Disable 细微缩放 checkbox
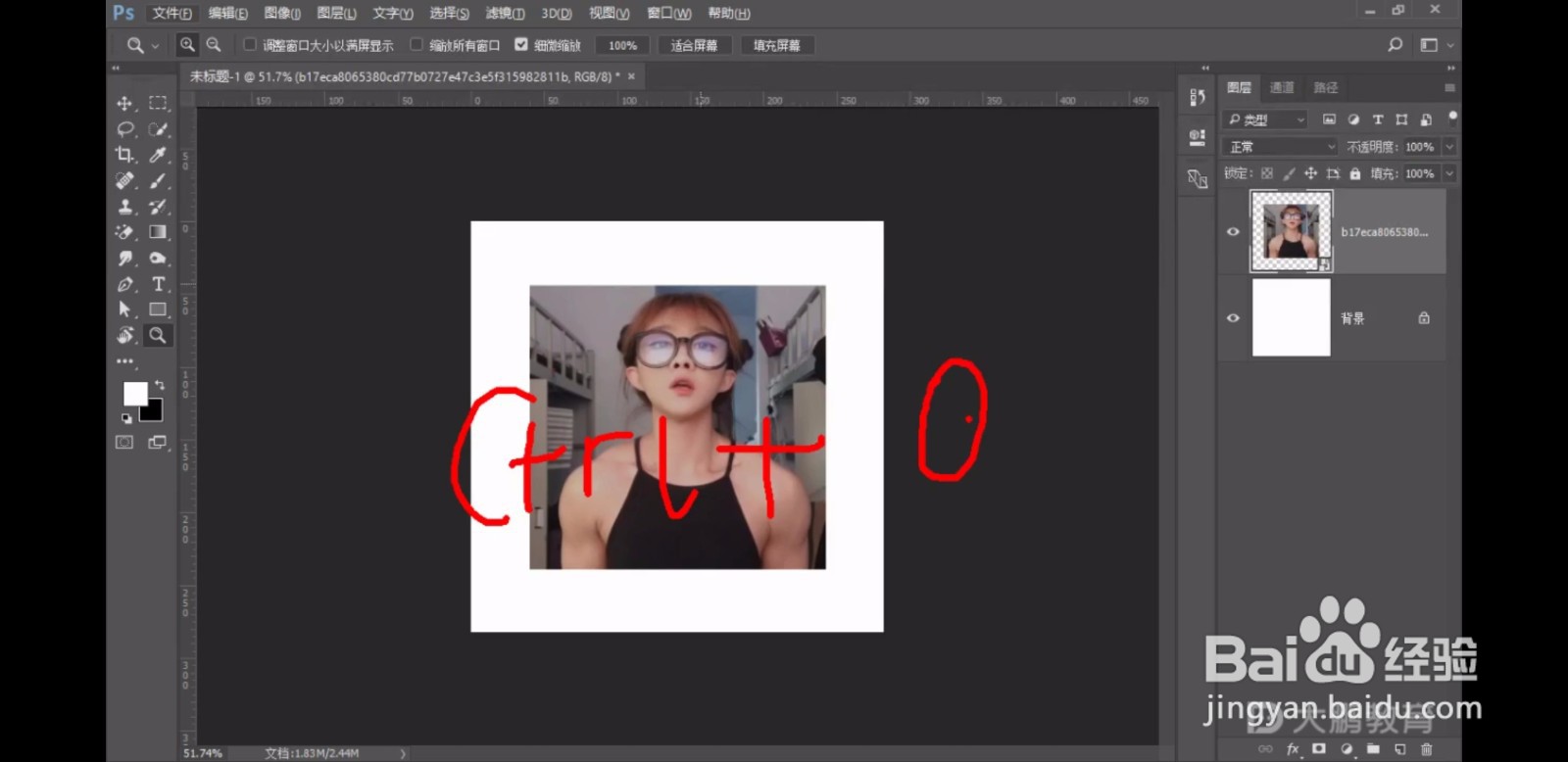The height and width of the screenshot is (762, 1568). pyautogui.click(x=521, y=44)
